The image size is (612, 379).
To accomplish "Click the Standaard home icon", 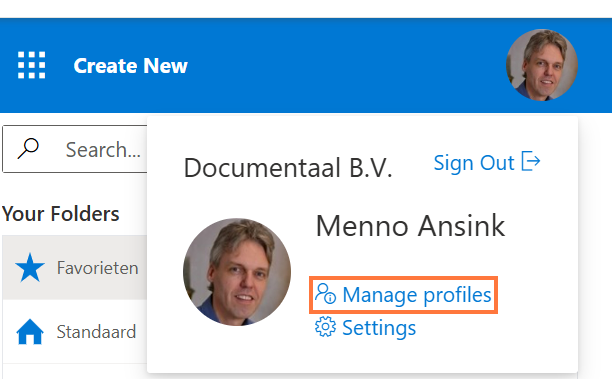I will [30, 332].
